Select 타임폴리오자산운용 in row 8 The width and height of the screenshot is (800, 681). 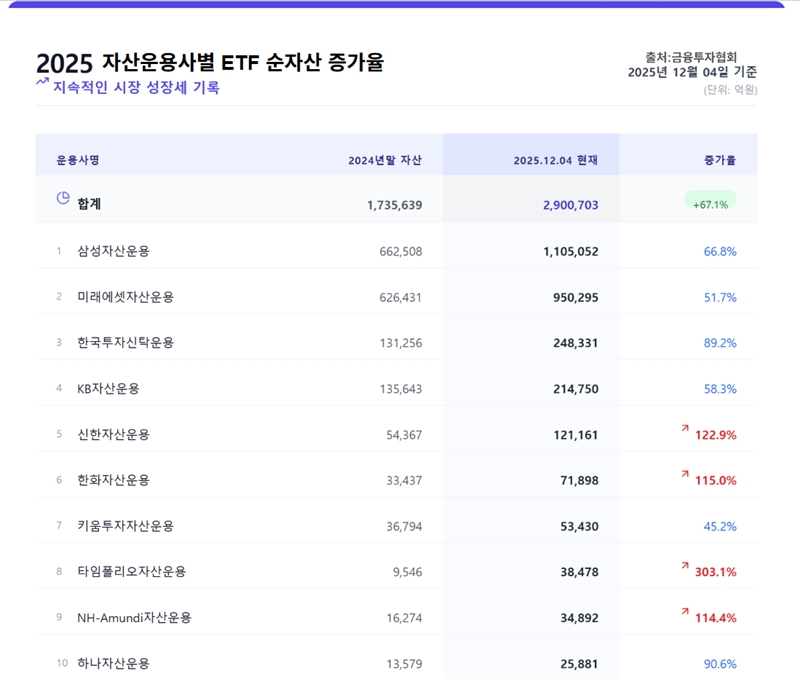pos(131,571)
